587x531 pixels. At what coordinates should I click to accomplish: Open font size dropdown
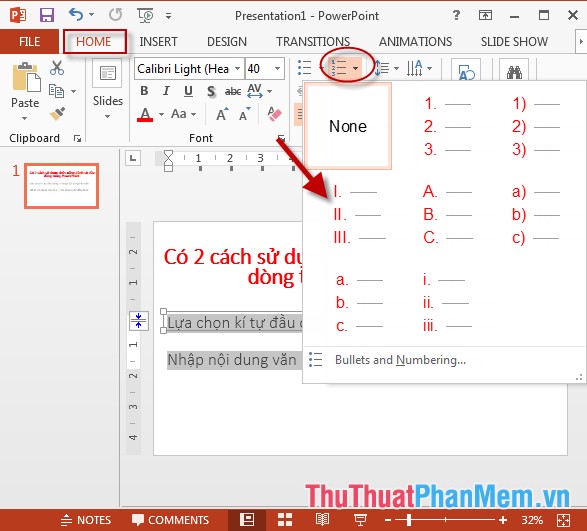277,69
